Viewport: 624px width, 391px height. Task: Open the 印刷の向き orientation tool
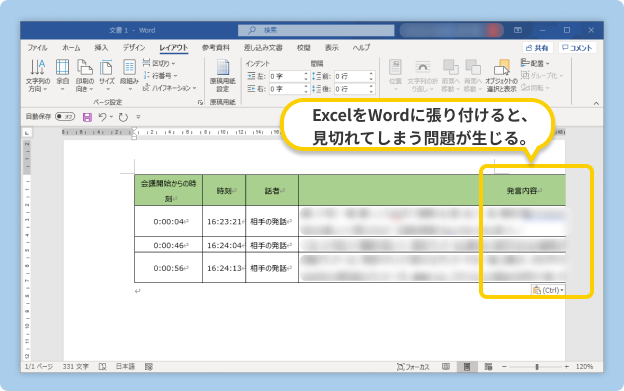84,75
